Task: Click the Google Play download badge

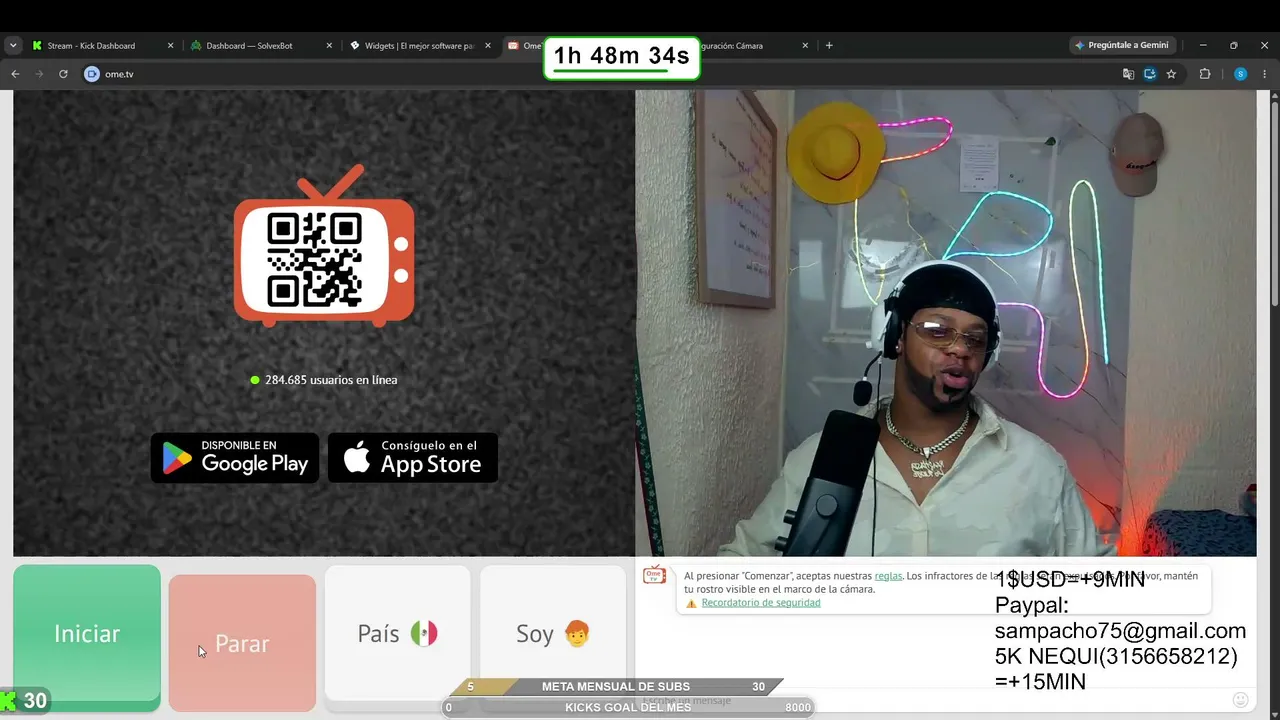Action: point(235,458)
